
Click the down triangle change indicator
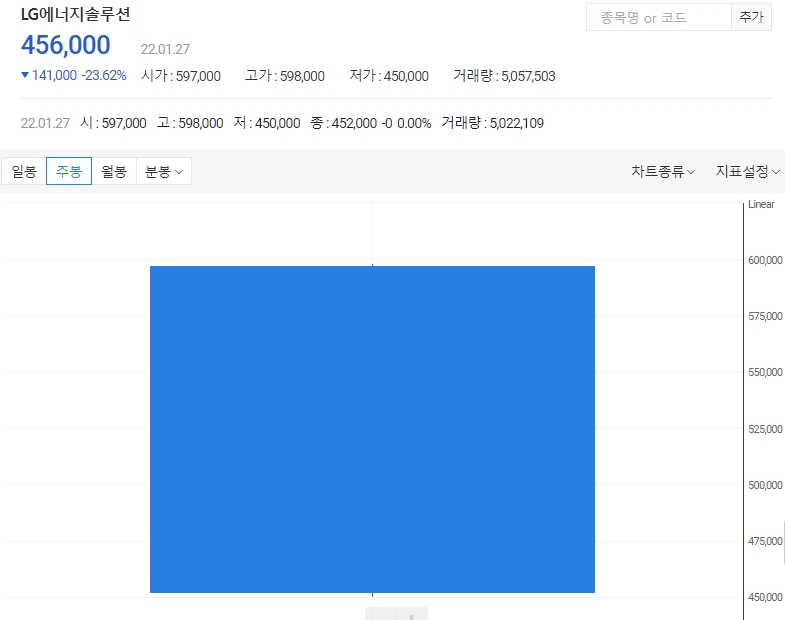(x=25, y=75)
